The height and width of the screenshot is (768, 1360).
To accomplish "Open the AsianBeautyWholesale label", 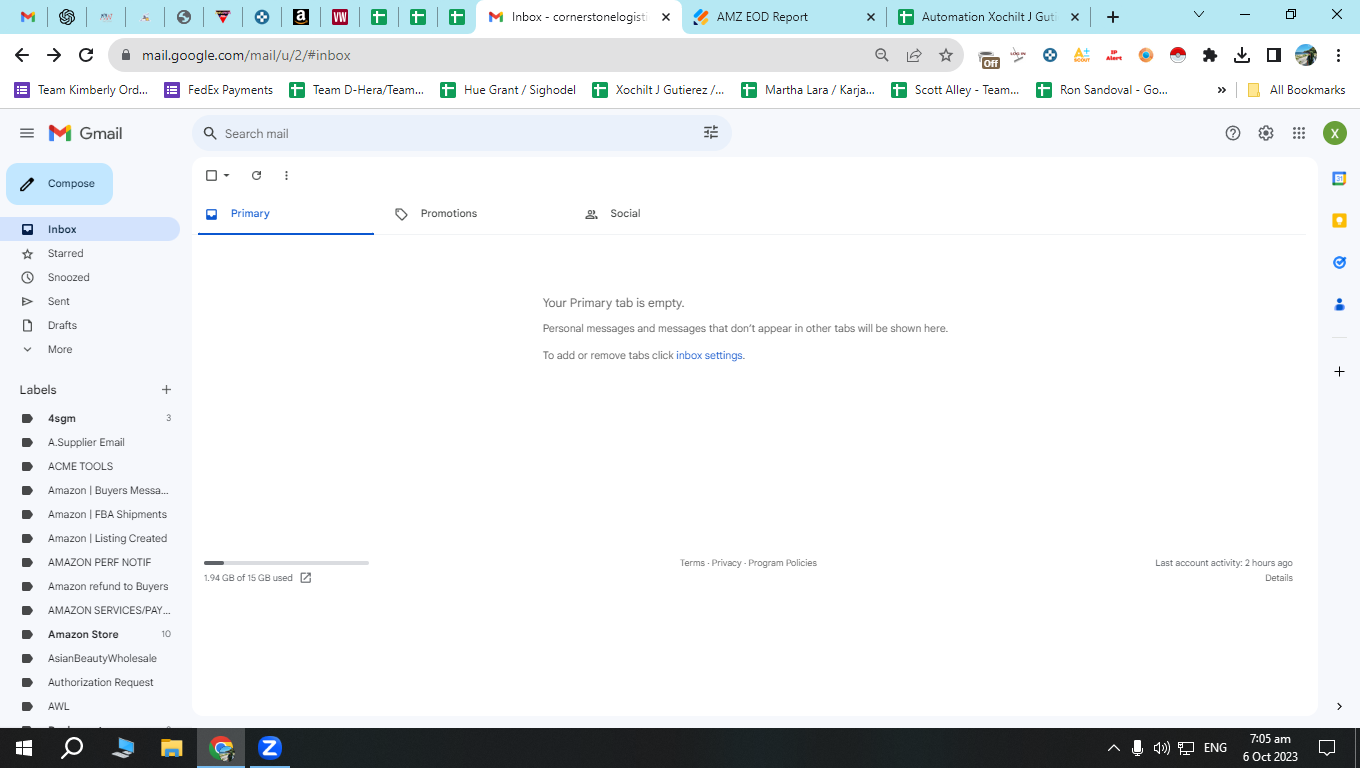I will pyautogui.click(x=90, y=658).
